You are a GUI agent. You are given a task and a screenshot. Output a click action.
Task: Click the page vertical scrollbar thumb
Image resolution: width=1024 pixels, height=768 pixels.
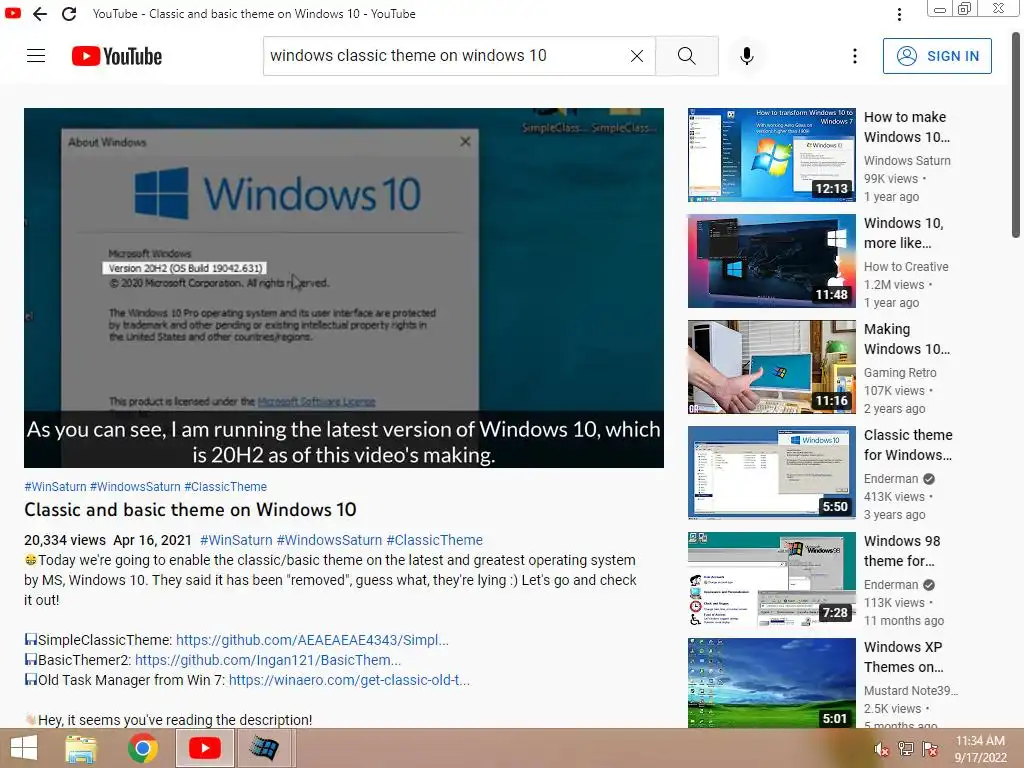[1016, 134]
